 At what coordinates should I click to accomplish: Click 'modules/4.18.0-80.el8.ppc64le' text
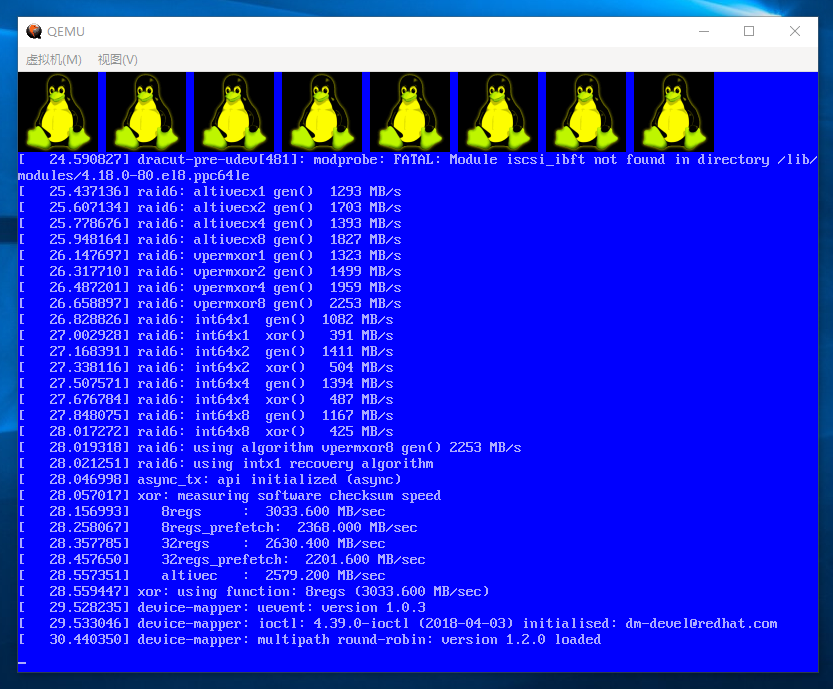134,175
